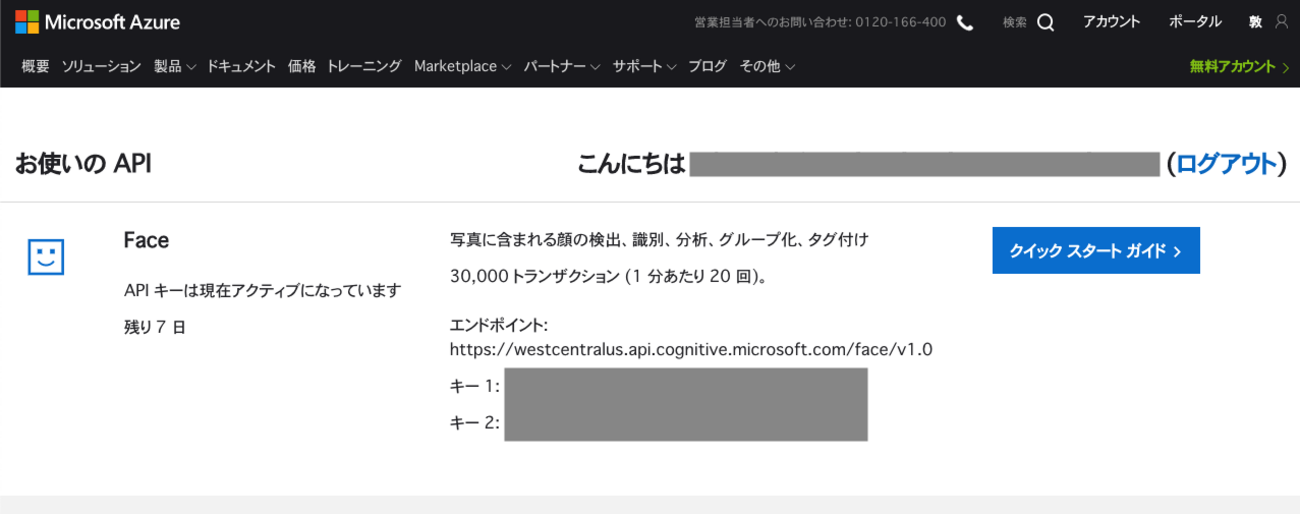
Task: Expand the Marketplace dropdown menu
Action: tap(462, 66)
